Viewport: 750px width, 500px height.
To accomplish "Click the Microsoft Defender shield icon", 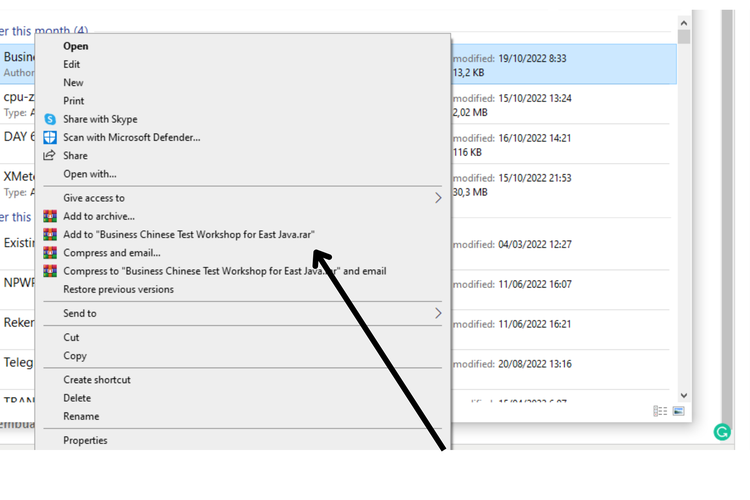I will tap(50, 137).
